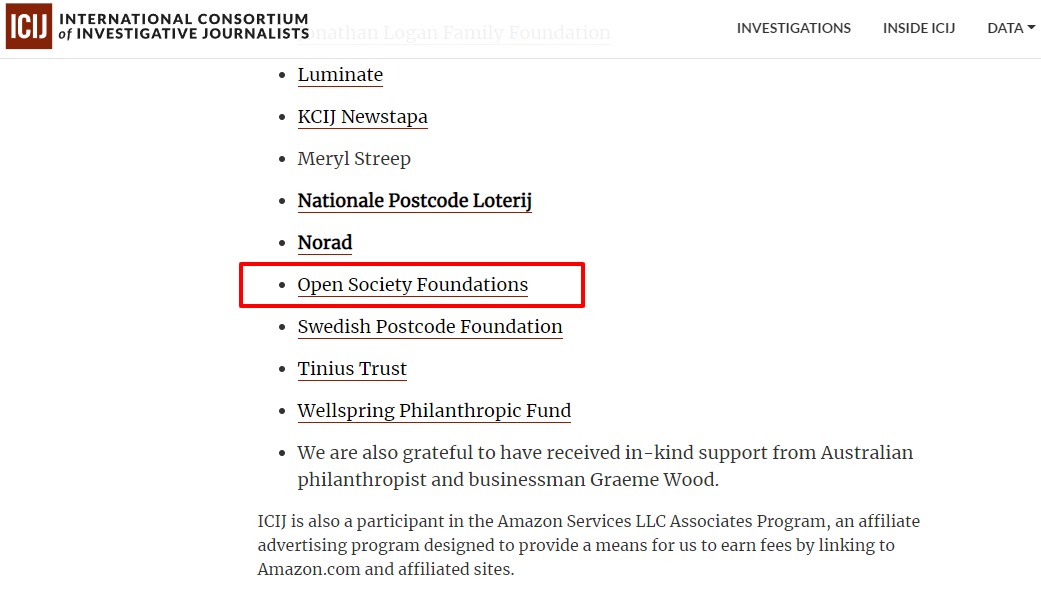Open the Tinius Trust link
This screenshot has height=591, width=1041.
point(352,369)
